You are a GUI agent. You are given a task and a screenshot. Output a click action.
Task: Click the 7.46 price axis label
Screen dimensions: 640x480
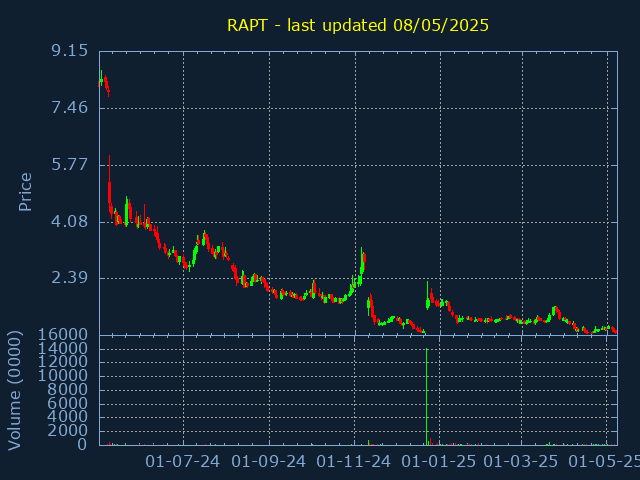pos(69,108)
